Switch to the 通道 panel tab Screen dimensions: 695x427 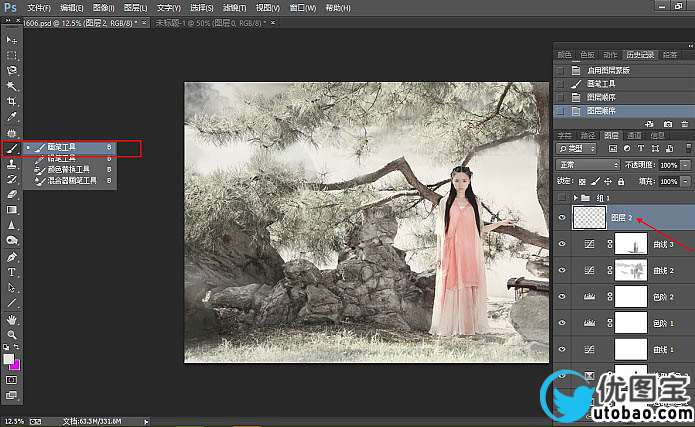click(634, 135)
